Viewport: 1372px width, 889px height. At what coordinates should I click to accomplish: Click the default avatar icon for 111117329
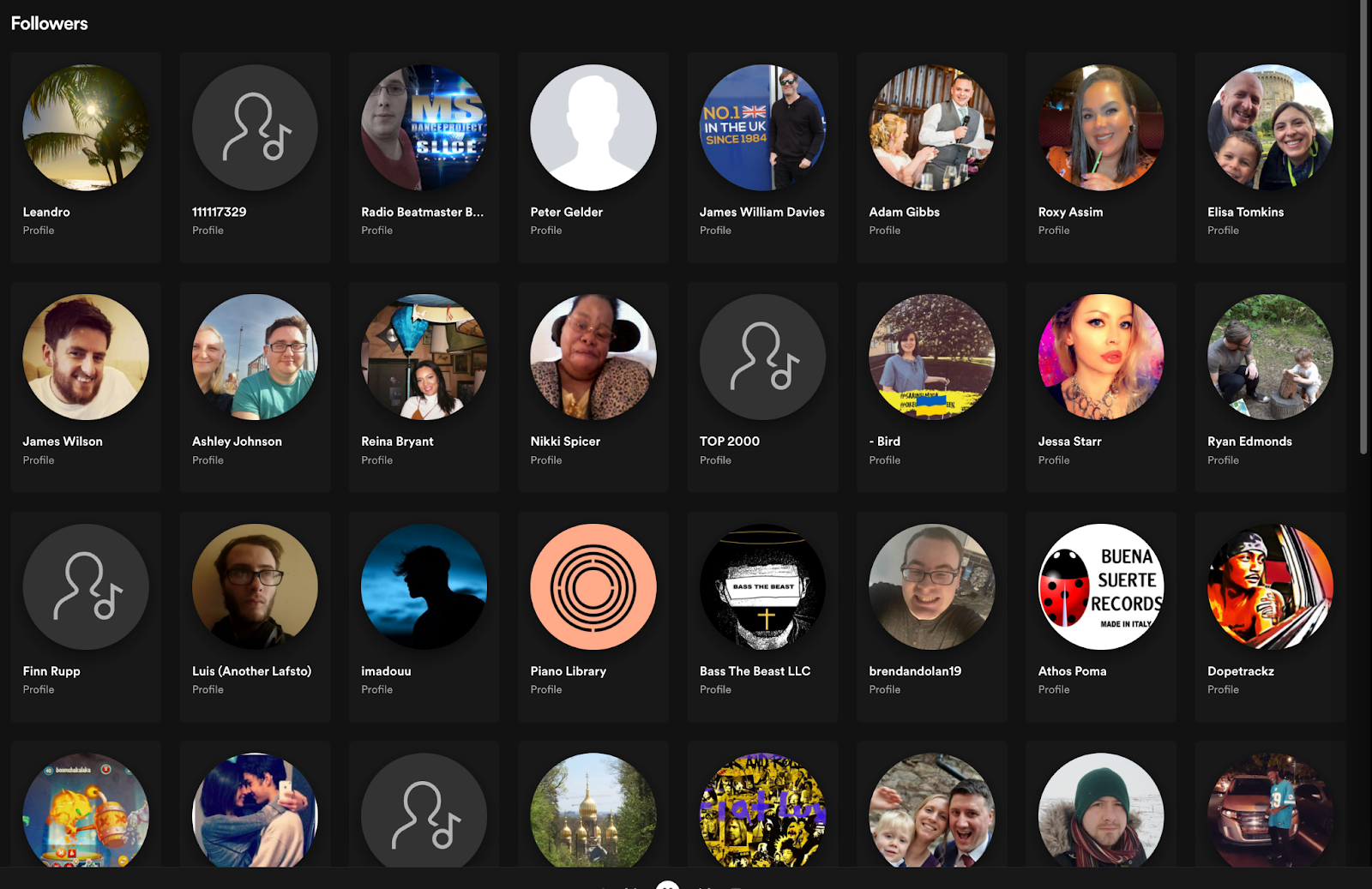(255, 128)
